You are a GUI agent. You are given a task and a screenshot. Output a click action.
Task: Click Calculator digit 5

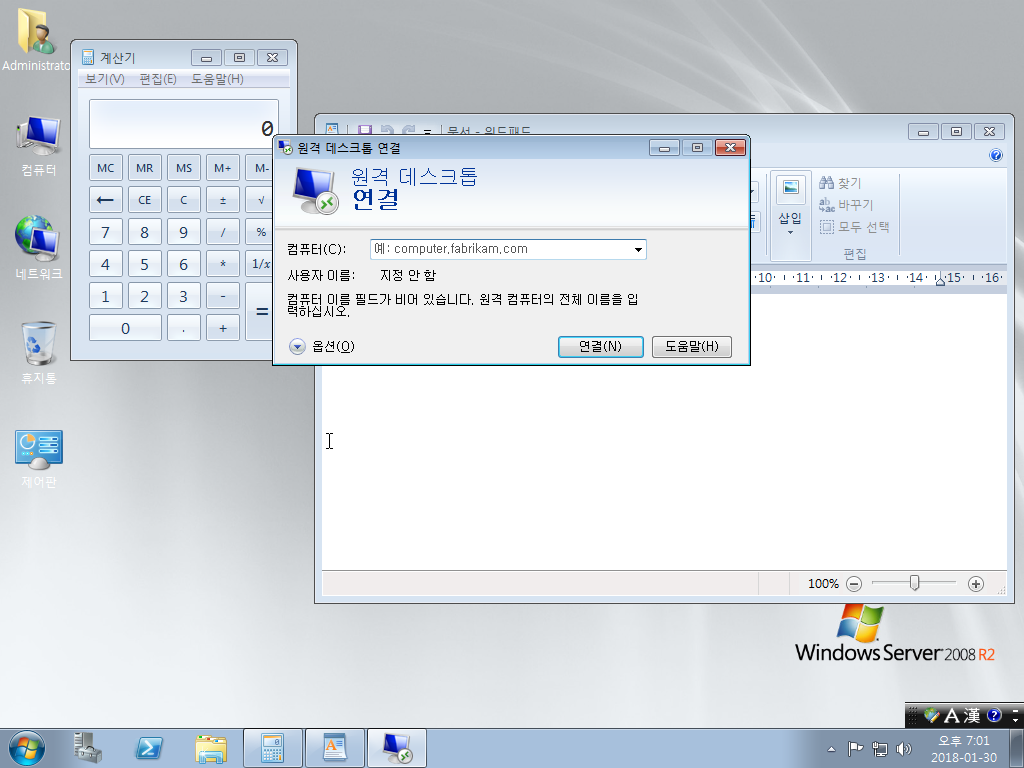(145, 264)
